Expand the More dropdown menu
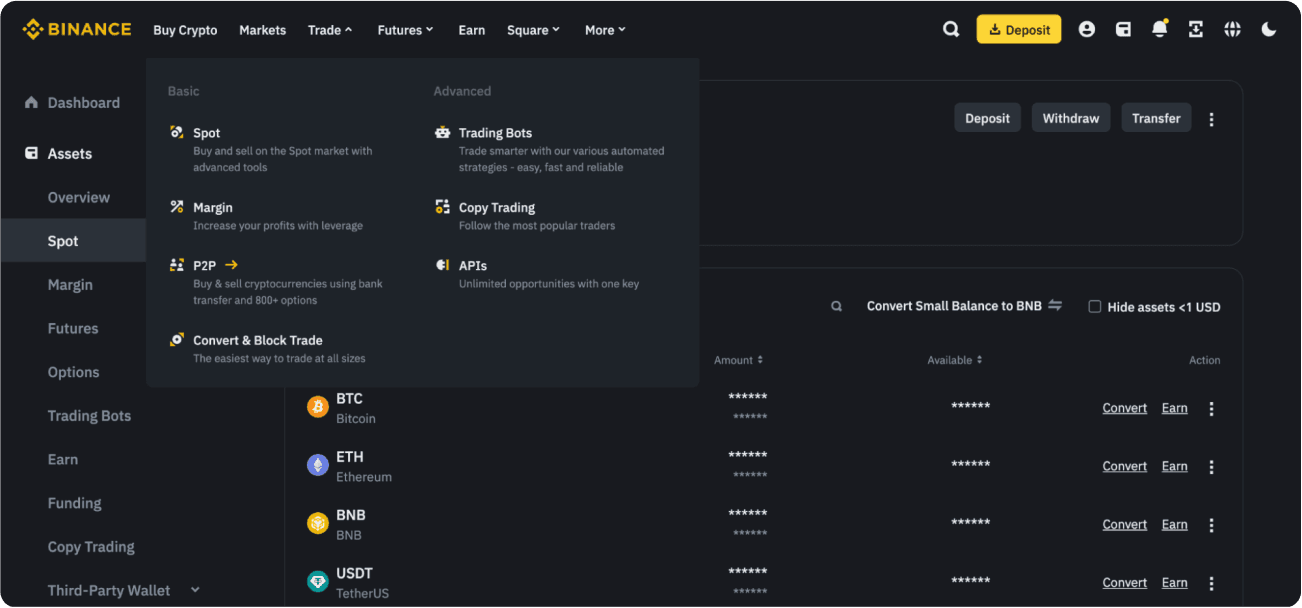The image size is (1302, 608). (x=605, y=30)
